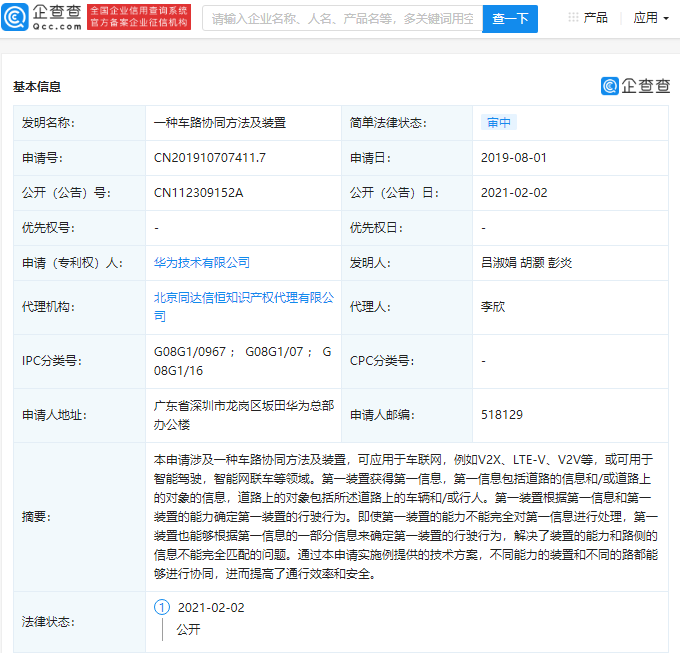Focus the company name search field
680x653 pixels.
tap(343, 19)
